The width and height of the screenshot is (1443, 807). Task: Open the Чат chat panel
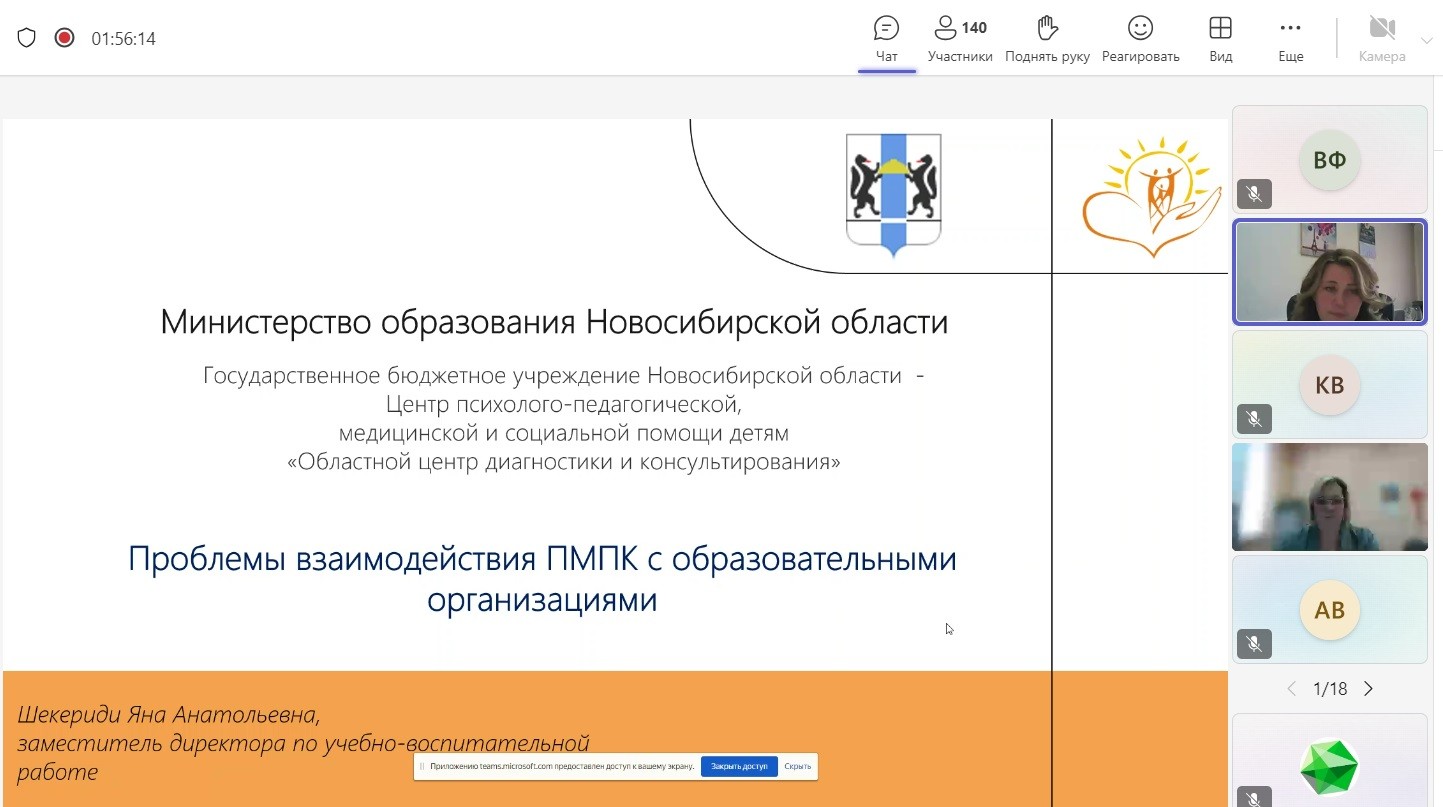click(x=886, y=39)
